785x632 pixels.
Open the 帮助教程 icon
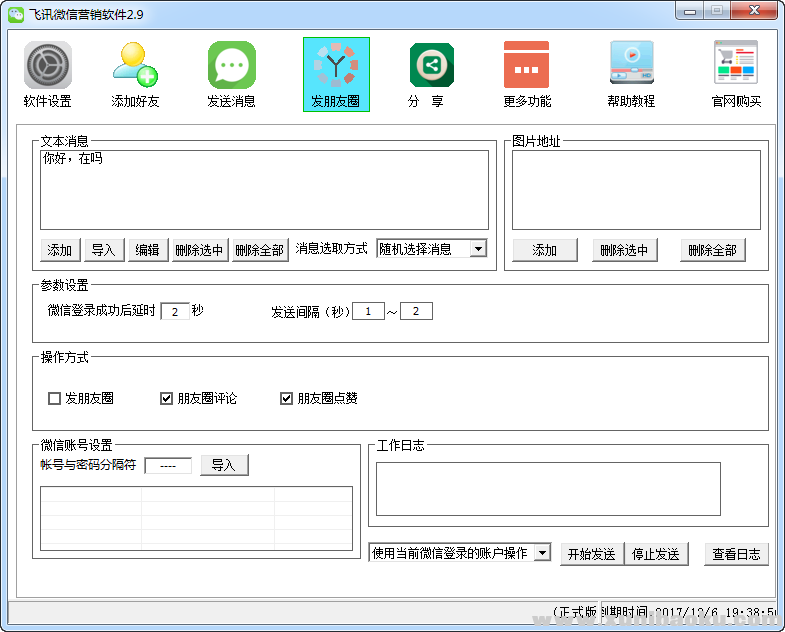tap(631, 66)
